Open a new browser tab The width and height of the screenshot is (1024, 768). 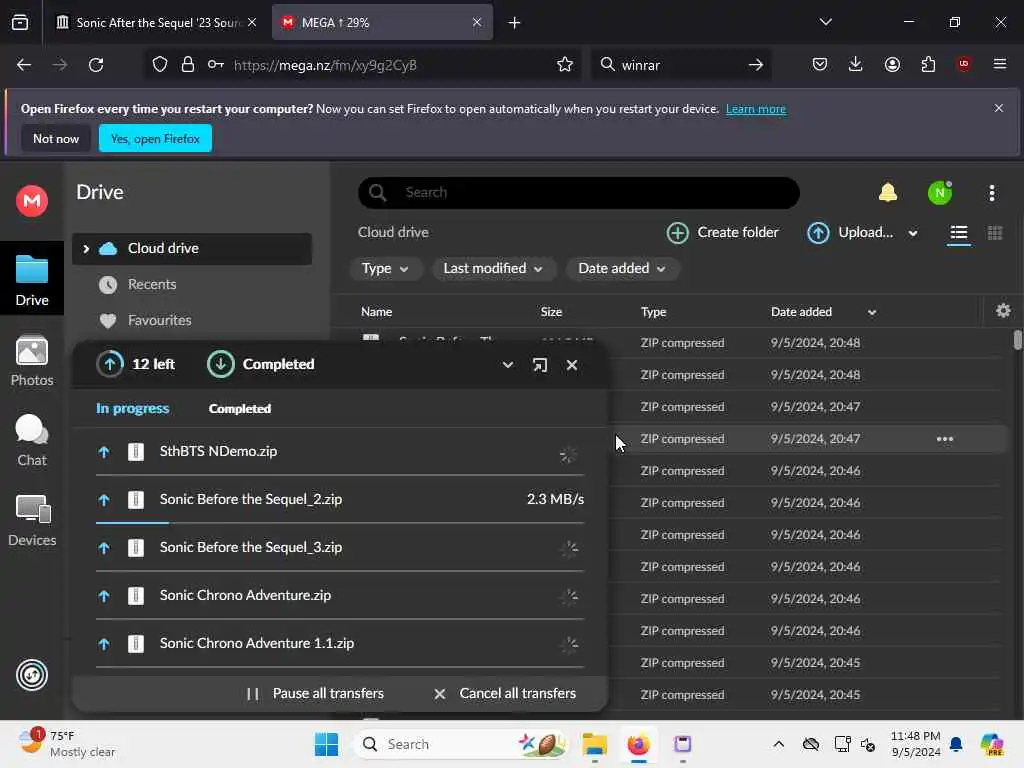515,23
